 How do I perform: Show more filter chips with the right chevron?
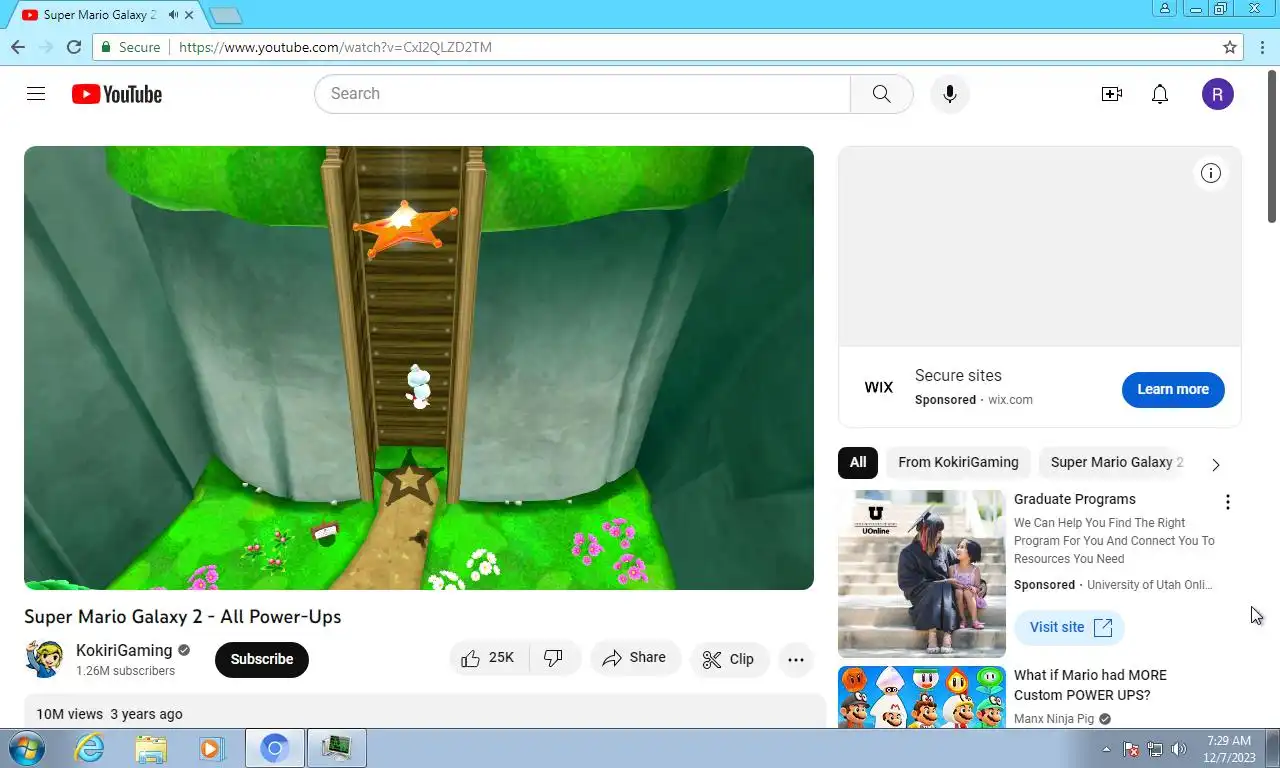(x=1216, y=465)
